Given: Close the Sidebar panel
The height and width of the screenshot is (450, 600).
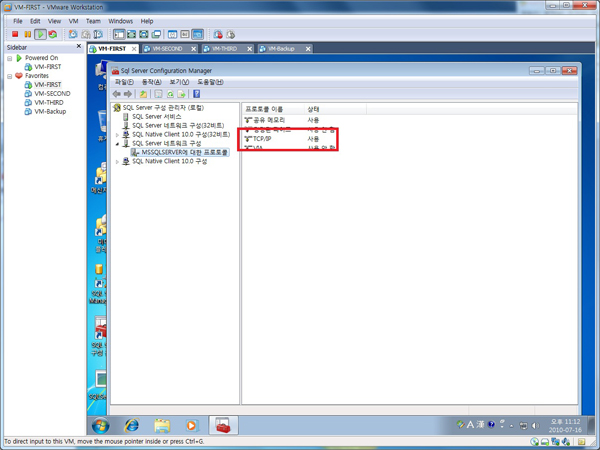Looking at the screenshot, I should pyautogui.click(x=79, y=46).
